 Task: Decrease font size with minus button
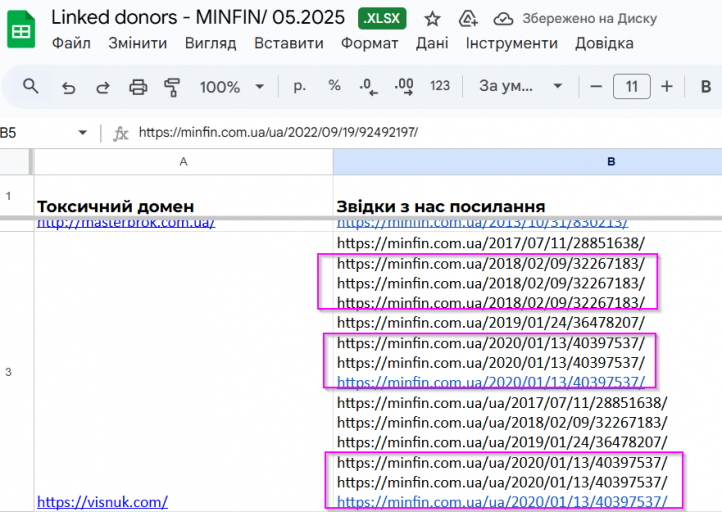(x=596, y=87)
